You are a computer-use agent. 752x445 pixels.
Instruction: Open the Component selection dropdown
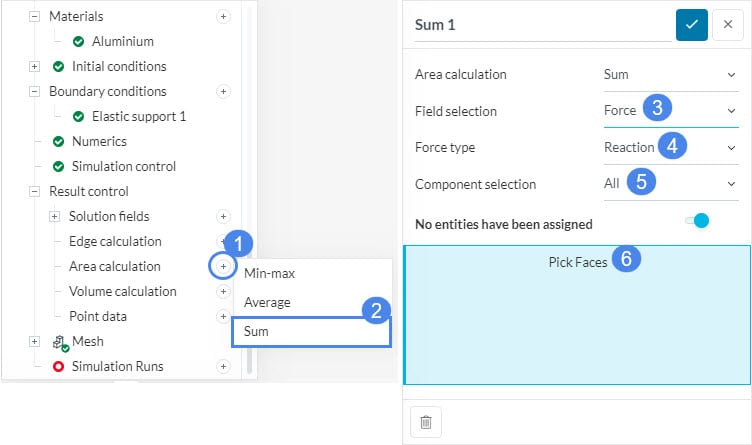tap(669, 184)
